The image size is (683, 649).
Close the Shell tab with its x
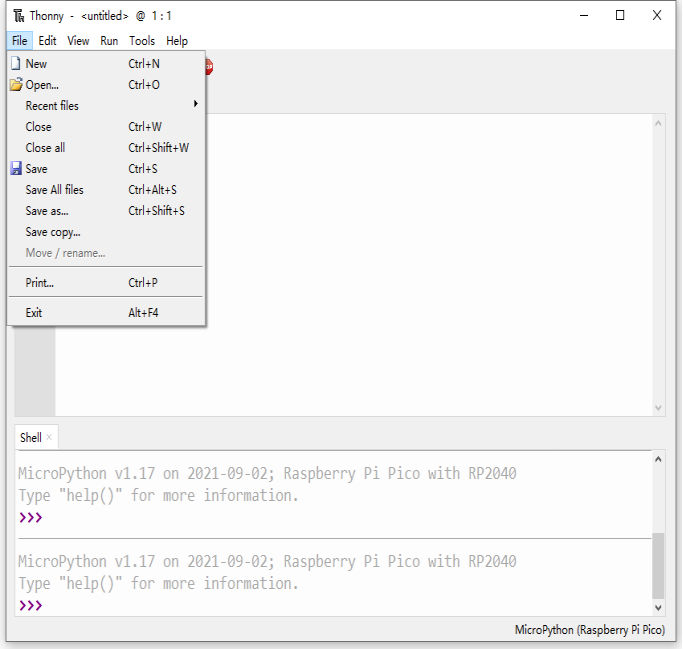[x=49, y=437]
